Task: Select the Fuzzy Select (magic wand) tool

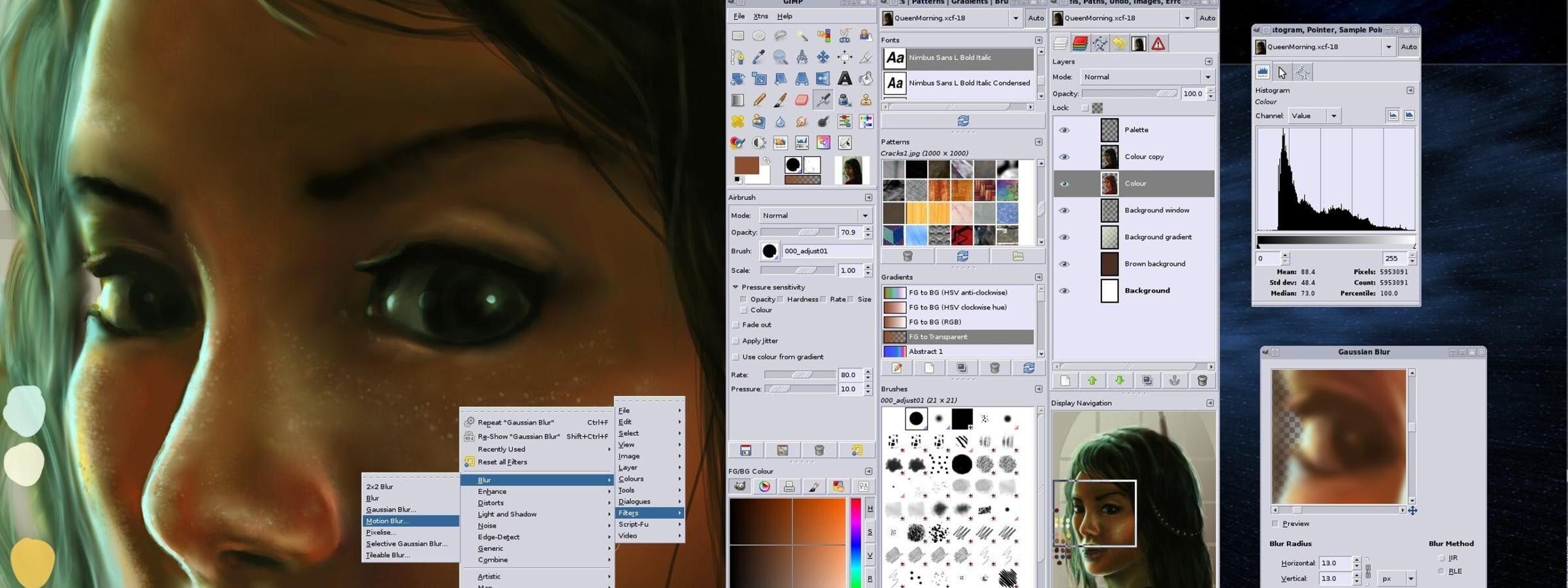Action: click(803, 35)
